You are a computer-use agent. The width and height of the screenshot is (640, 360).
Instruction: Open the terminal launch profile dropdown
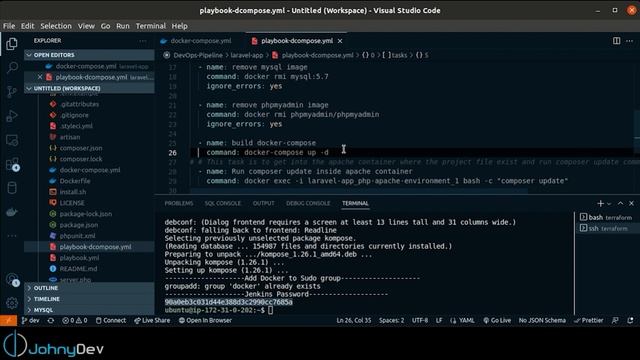pyautogui.click(x=609, y=203)
